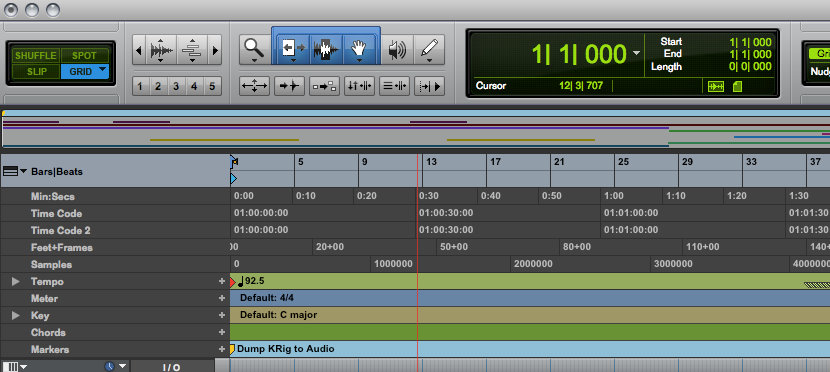This screenshot has height=372, width=830.
Task: Click horizontal zoom out left arrow
Action: [x=139, y=50]
